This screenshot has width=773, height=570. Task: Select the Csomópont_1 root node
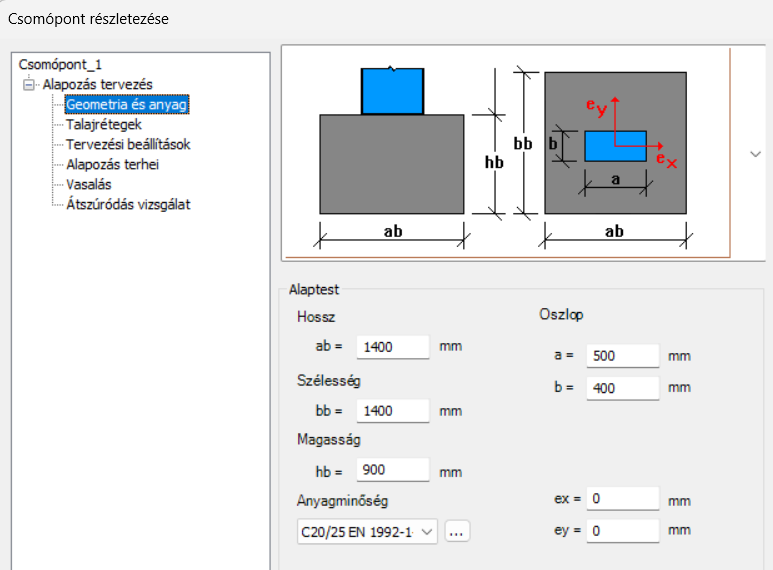(x=60, y=65)
